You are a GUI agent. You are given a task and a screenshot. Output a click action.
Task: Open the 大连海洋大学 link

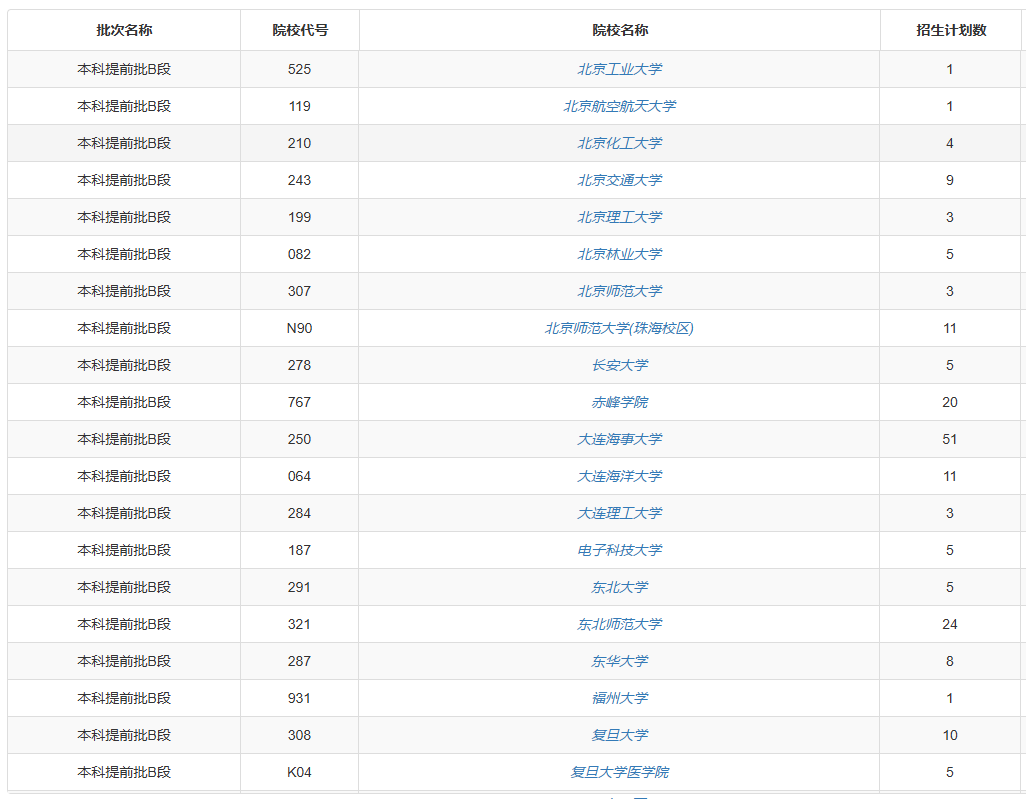(x=620, y=476)
